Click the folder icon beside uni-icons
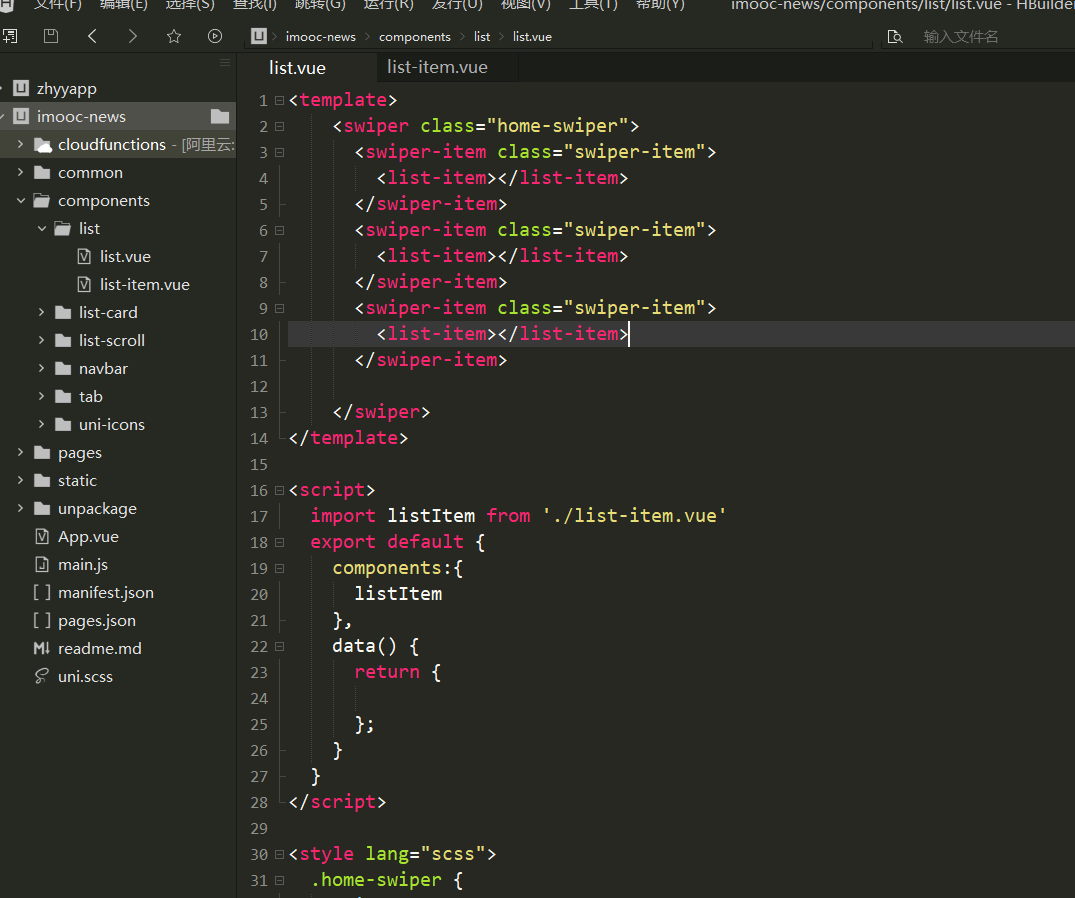Screen dimensions: 1075x898 (x=63, y=425)
